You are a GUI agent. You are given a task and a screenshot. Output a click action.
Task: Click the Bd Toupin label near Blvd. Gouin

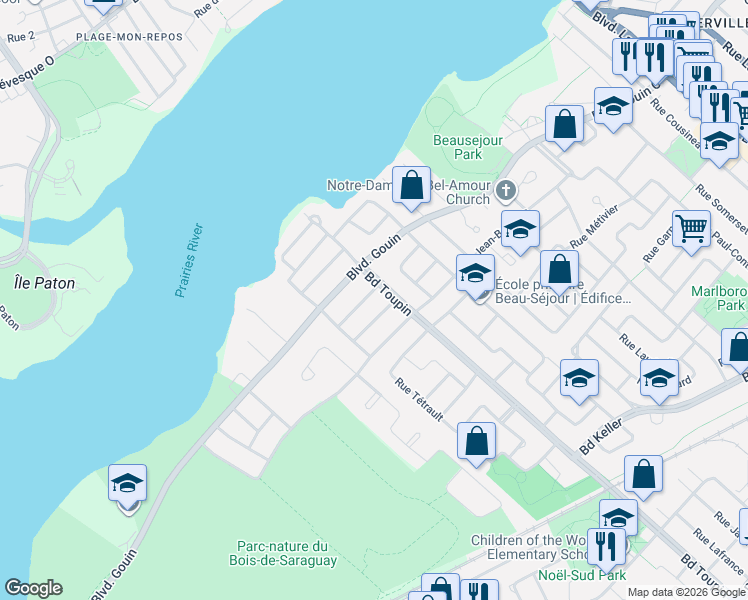[388, 293]
